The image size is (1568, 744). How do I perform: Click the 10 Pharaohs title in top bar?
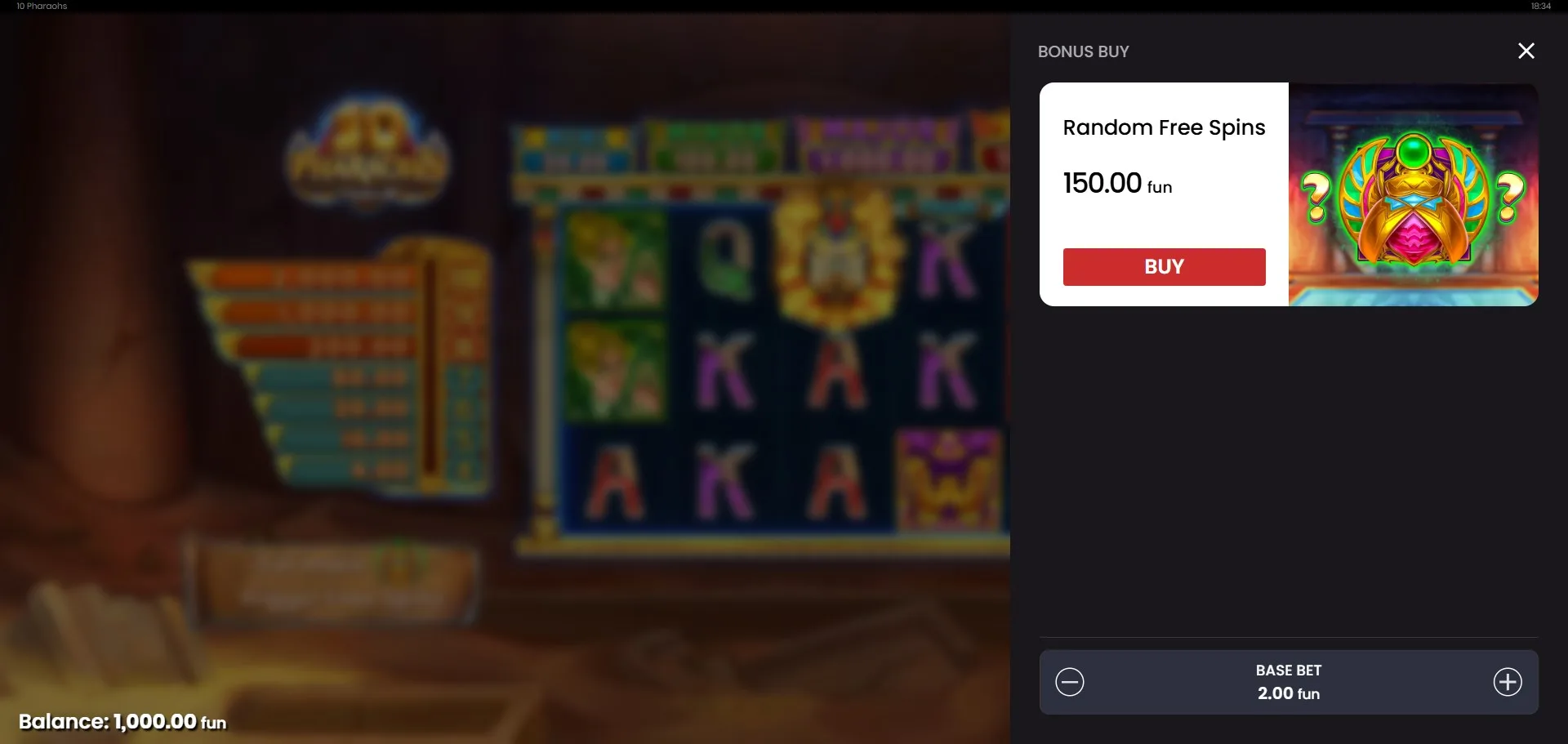pos(42,6)
